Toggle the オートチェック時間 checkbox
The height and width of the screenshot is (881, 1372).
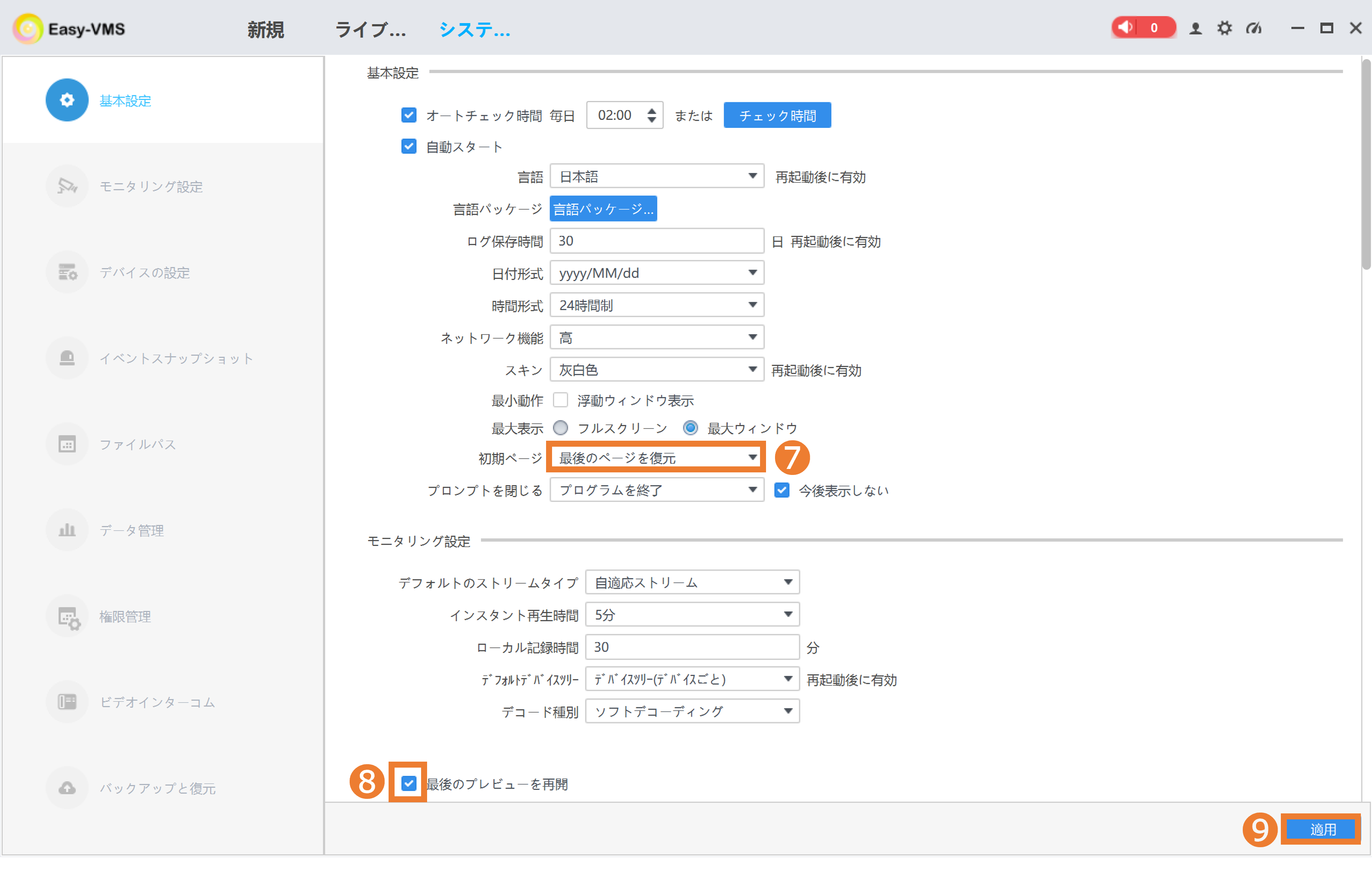click(409, 115)
